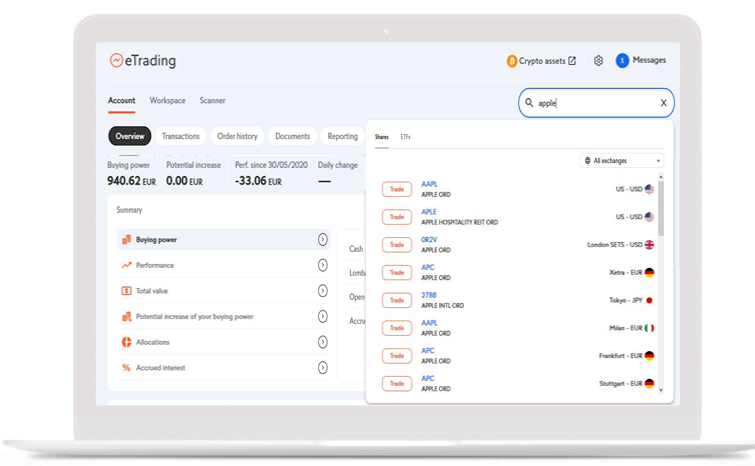Click the 0.00 EUR potential increase value

[x=184, y=181]
